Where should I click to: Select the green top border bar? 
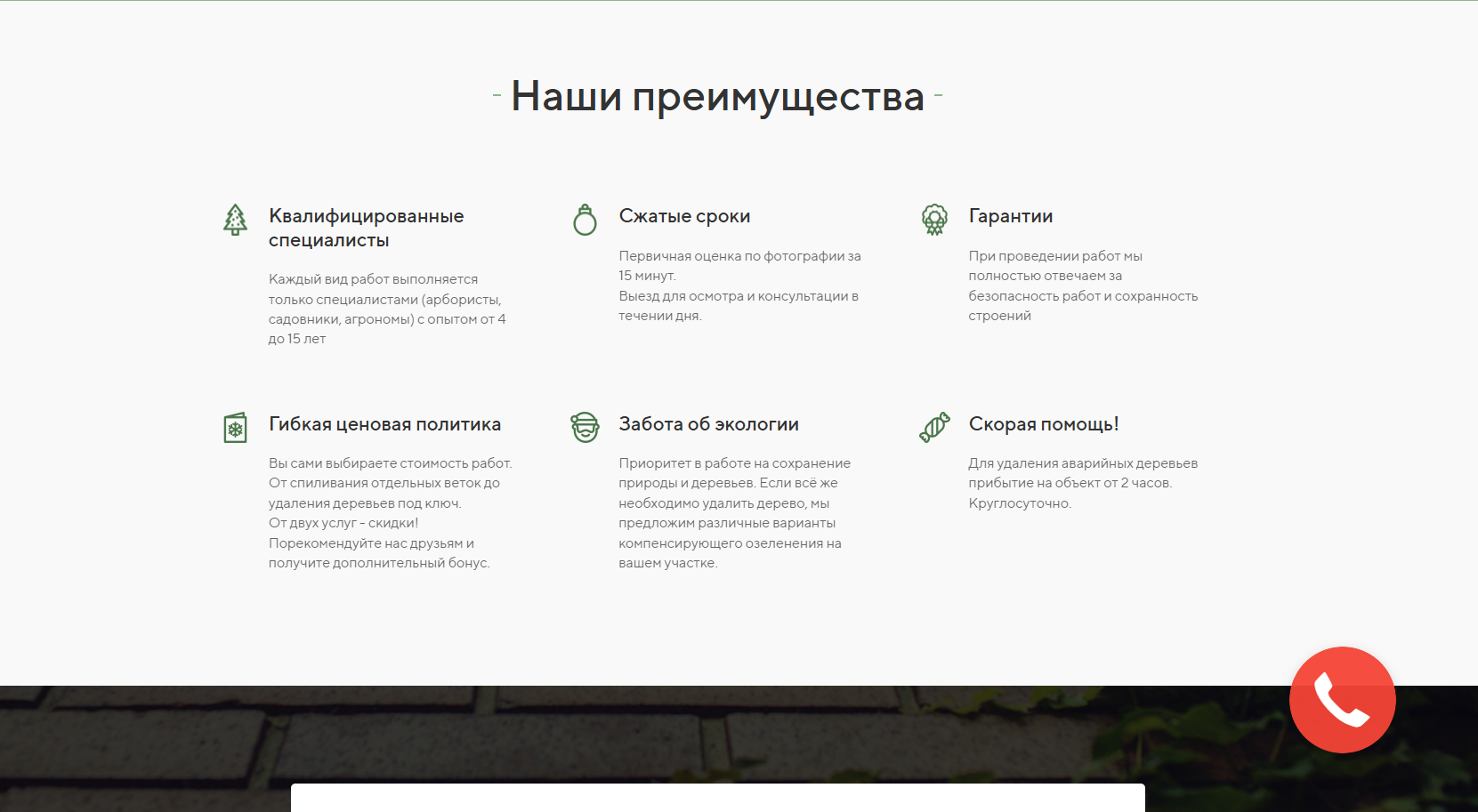pyautogui.click(x=739, y=3)
